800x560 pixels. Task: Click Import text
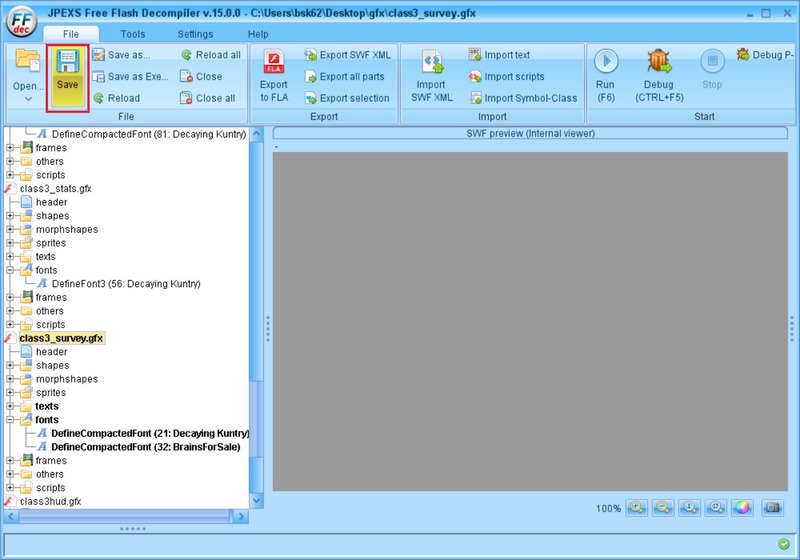(499, 55)
